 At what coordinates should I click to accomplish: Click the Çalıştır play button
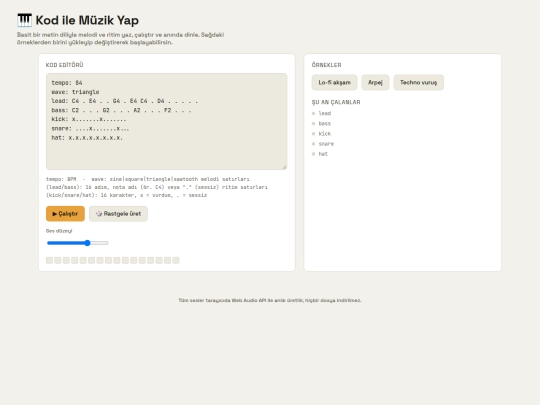click(65, 214)
